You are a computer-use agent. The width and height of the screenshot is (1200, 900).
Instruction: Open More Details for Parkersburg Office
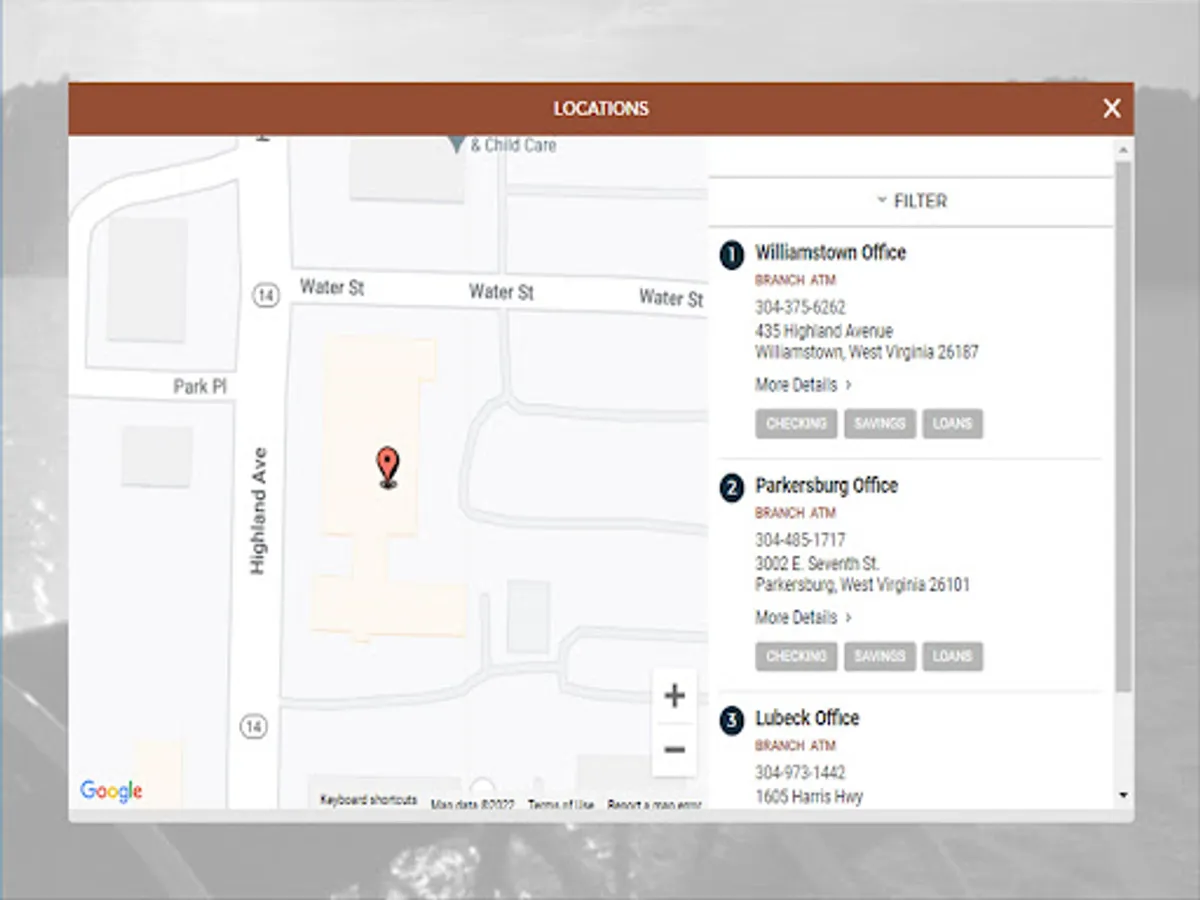click(x=803, y=618)
